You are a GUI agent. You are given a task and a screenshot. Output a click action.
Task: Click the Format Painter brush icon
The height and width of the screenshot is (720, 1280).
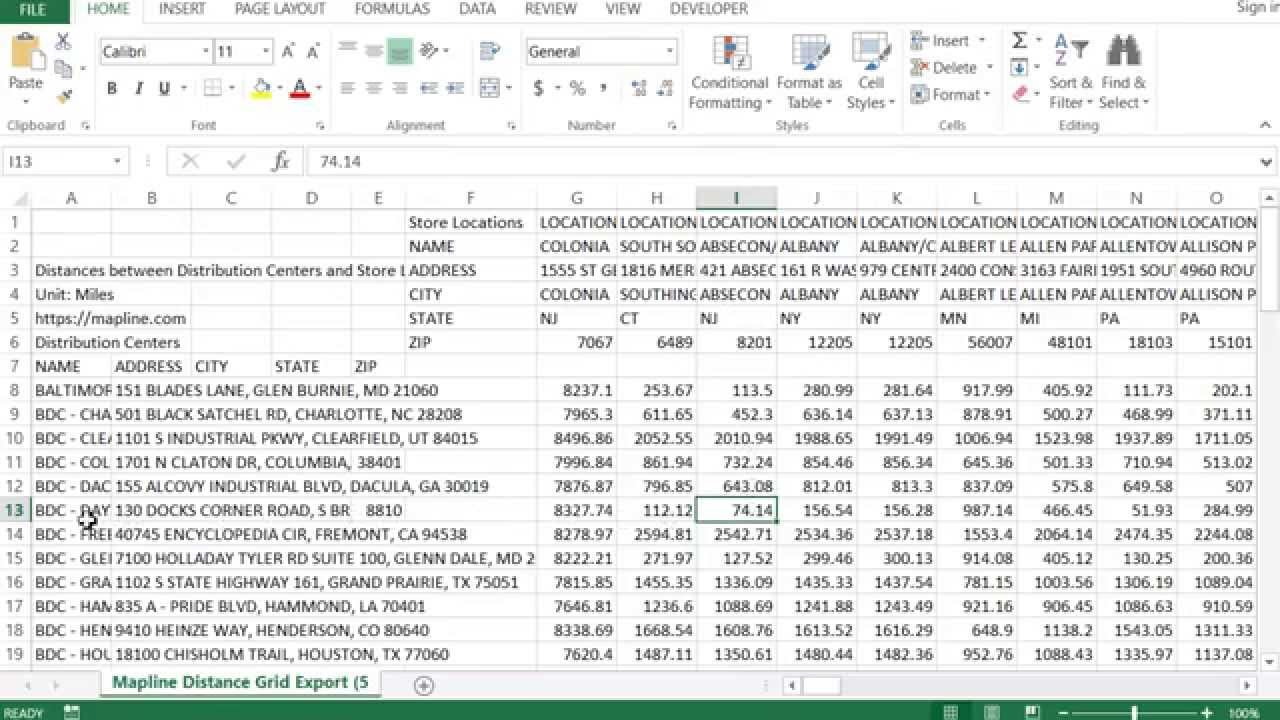[63, 96]
